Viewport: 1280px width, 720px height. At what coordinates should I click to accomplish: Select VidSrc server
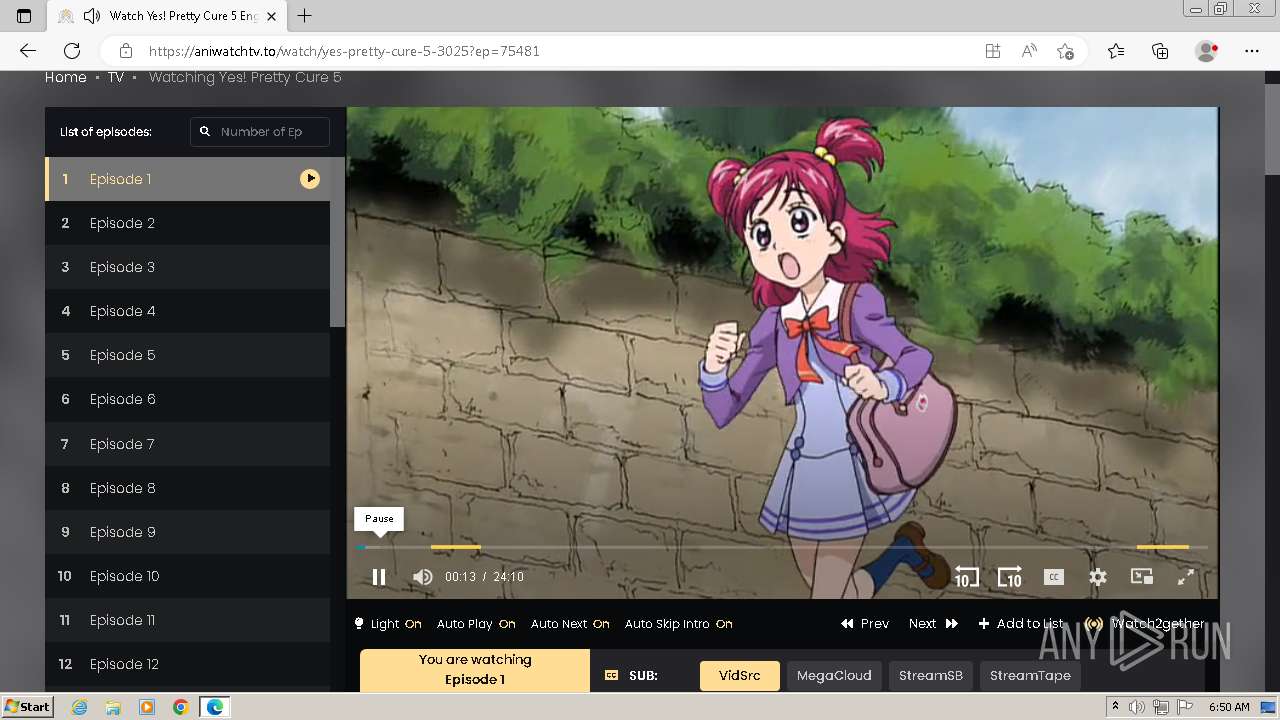(x=740, y=676)
